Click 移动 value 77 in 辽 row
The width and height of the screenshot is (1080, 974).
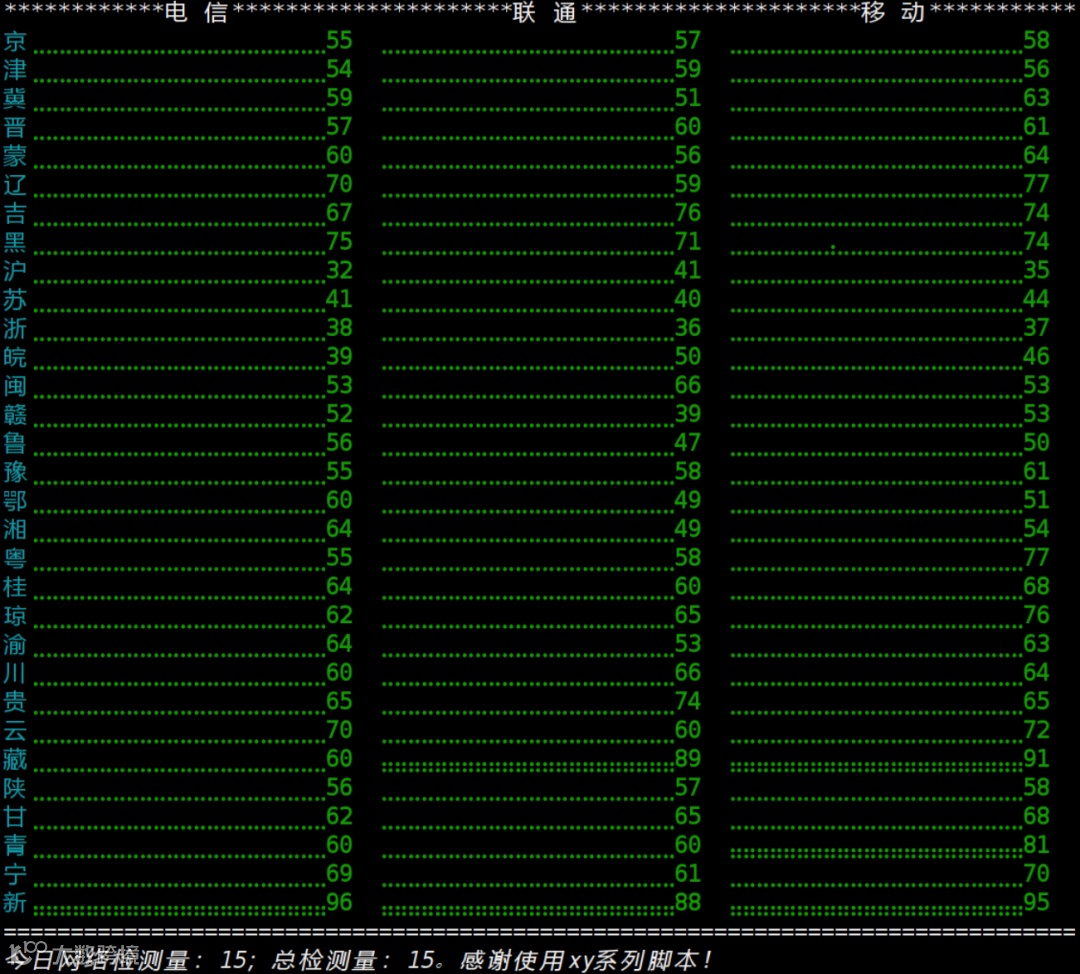[1037, 184]
